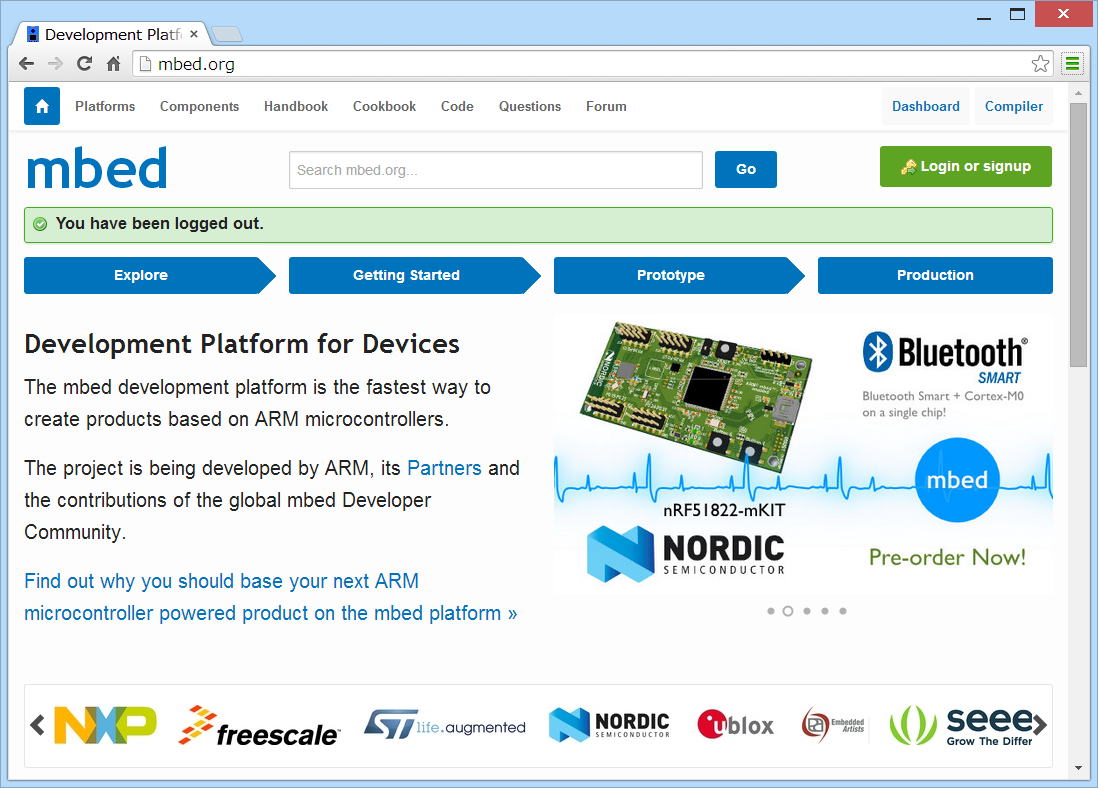Open Chrome hamburger menu
Viewport: 1098px width, 788px height.
click(x=1072, y=64)
